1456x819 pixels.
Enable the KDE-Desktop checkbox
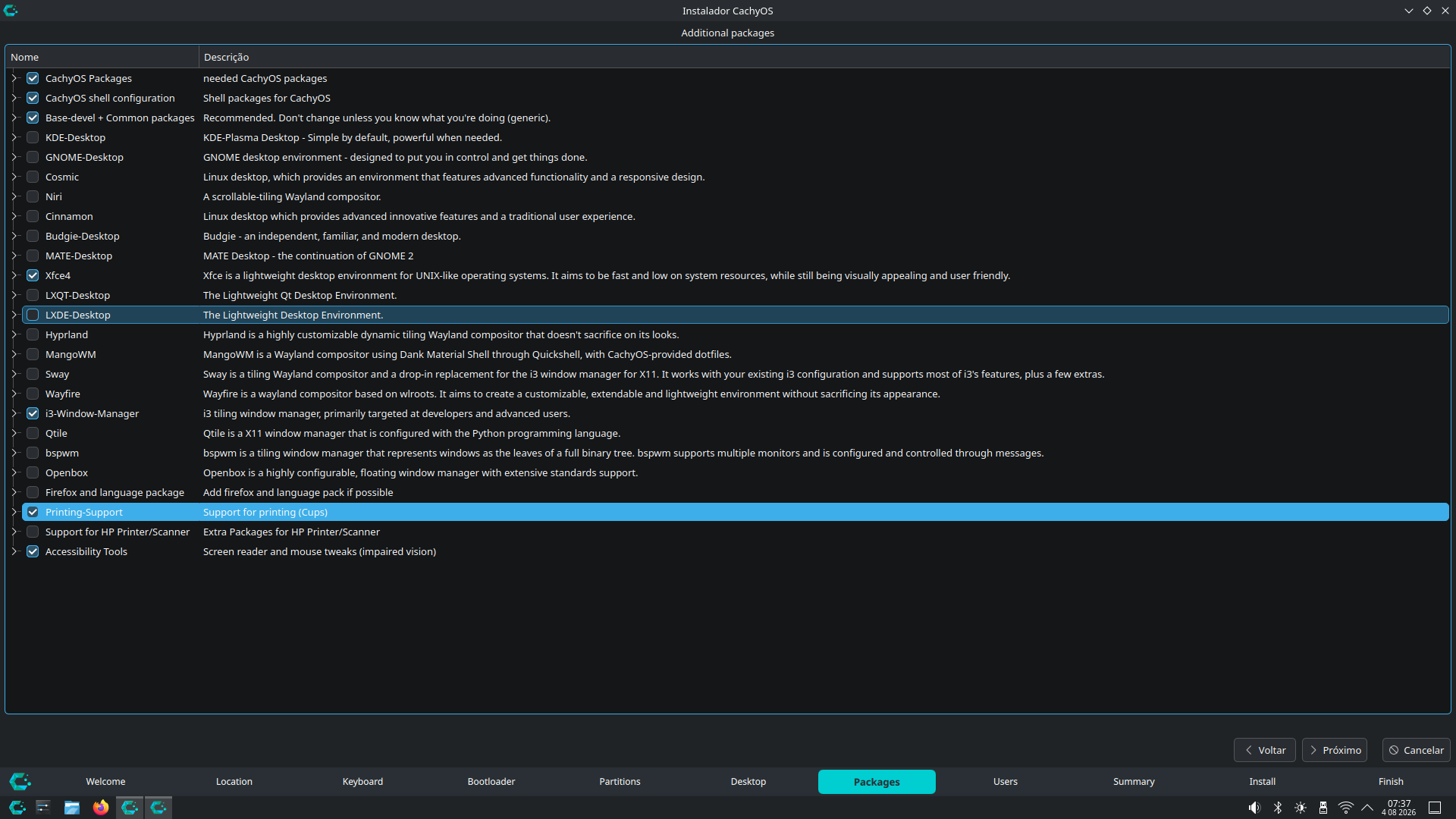33,137
